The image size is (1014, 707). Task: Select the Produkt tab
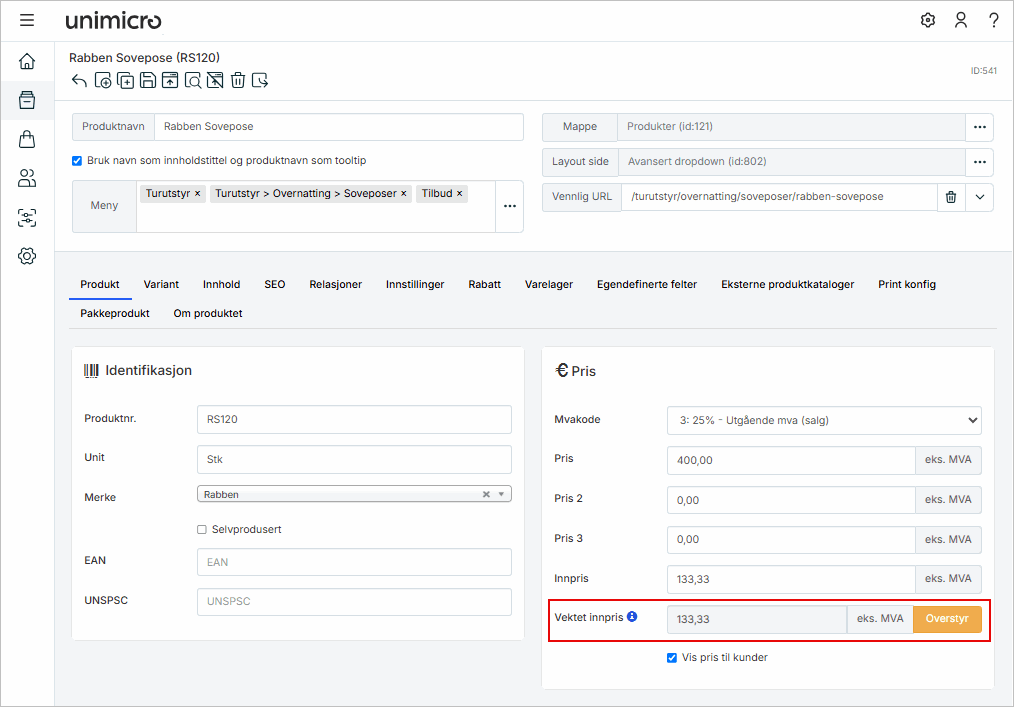coord(100,285)
